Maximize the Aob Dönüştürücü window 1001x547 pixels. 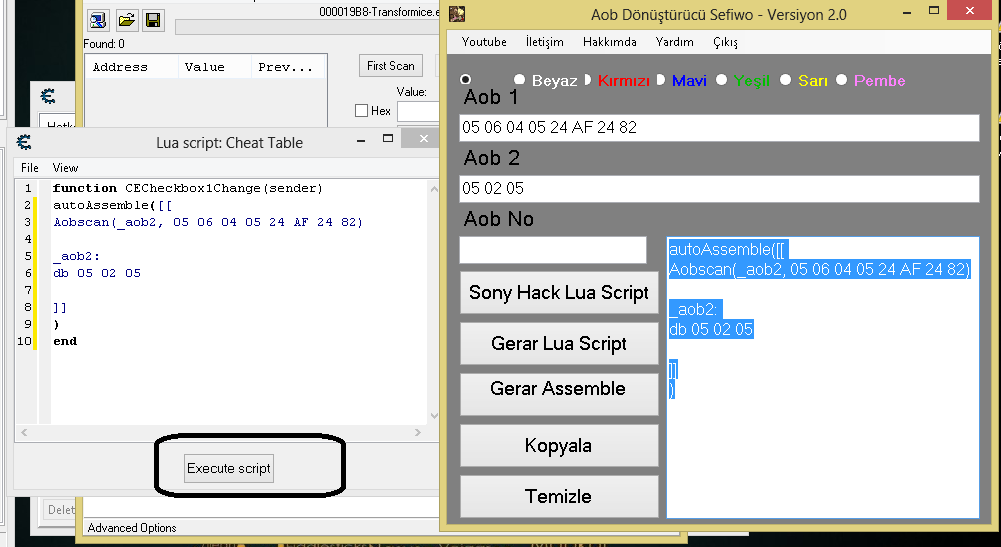click(935, 11)
